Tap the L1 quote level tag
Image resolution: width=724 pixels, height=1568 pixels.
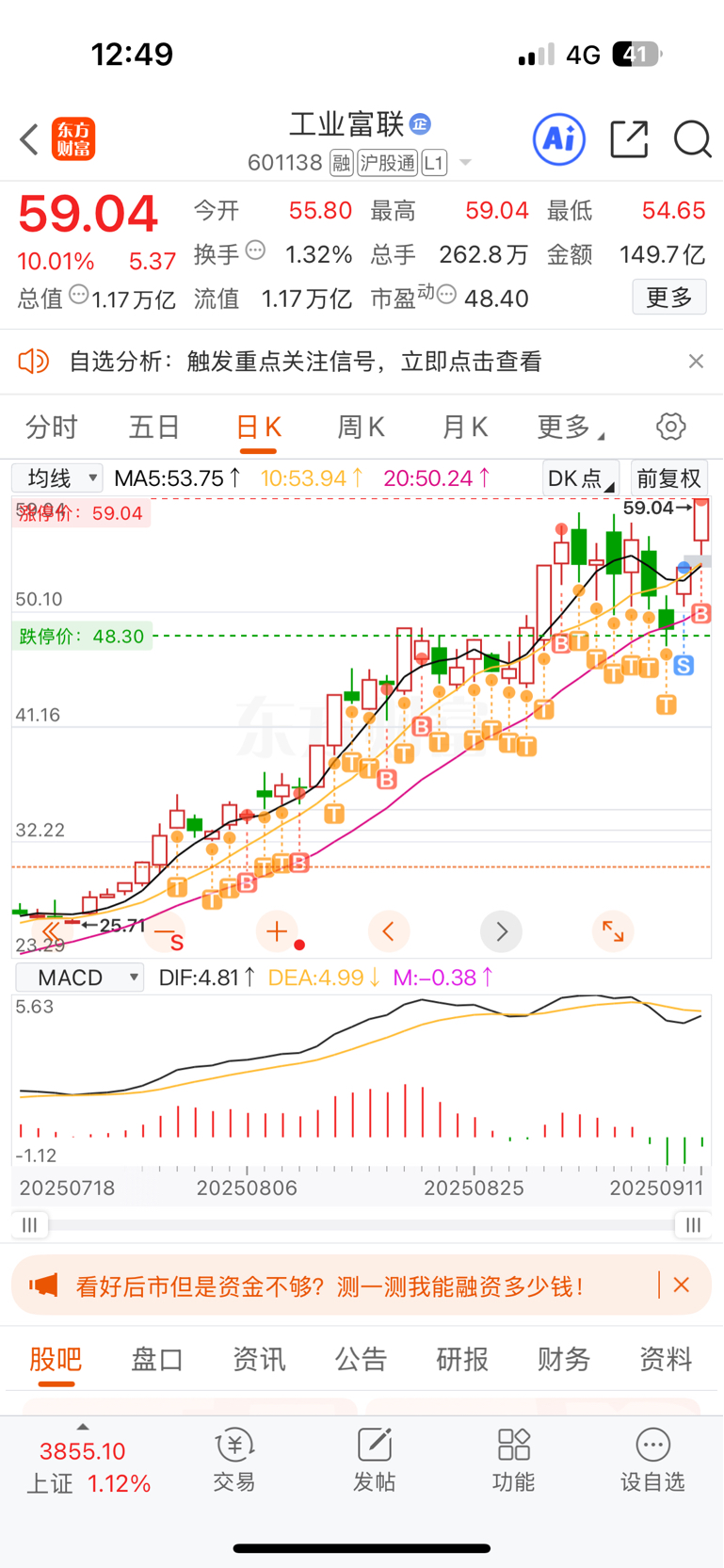click(x=434, y=163)
